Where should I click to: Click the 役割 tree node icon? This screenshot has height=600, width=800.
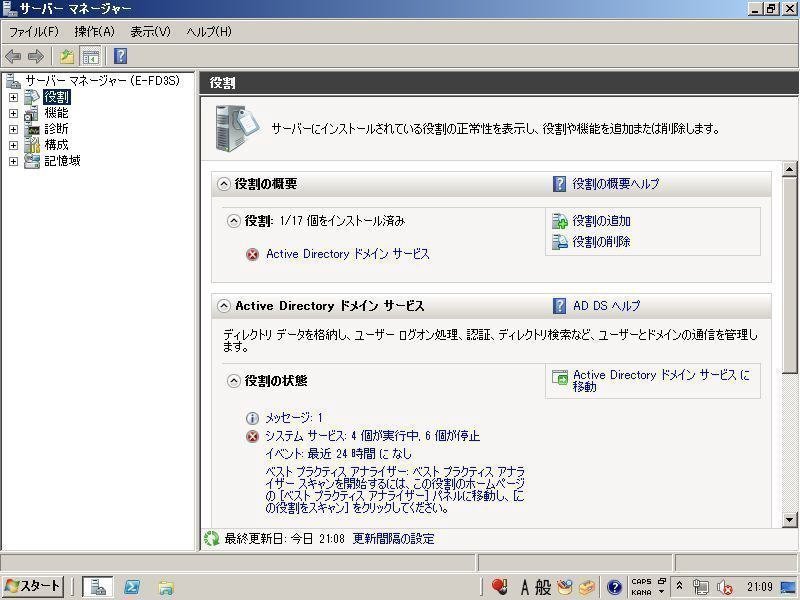click(x=32, y=97)
